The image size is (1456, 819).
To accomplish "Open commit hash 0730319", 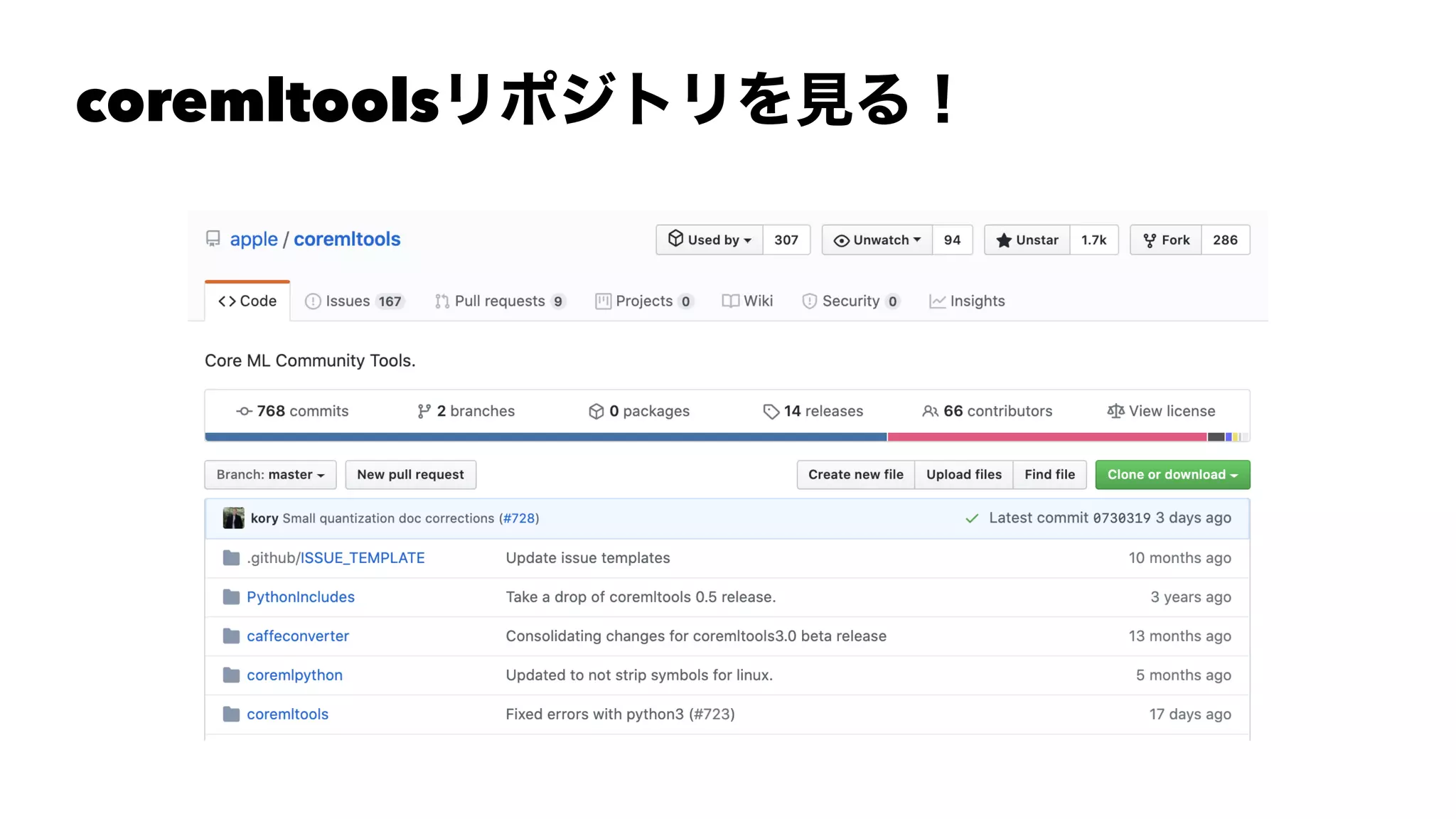I will click(x=1121, y=518).
